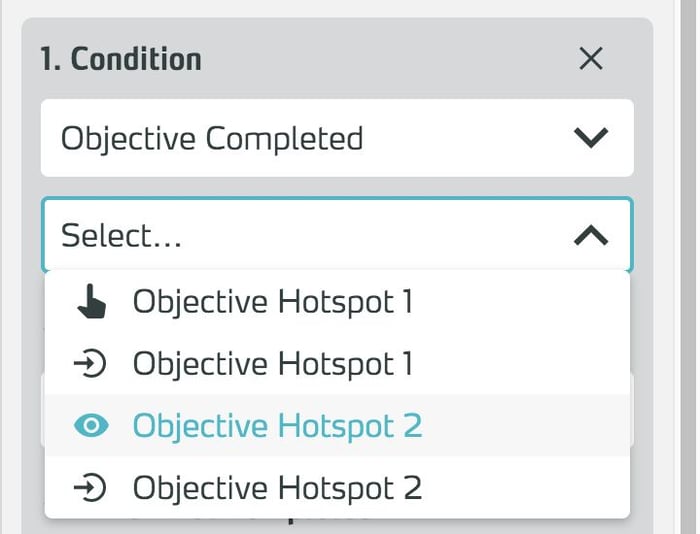Choose the click-type Objective Hotspot 1 option
700x534 pixels.
pyautogui.click(x=272, y=302)
